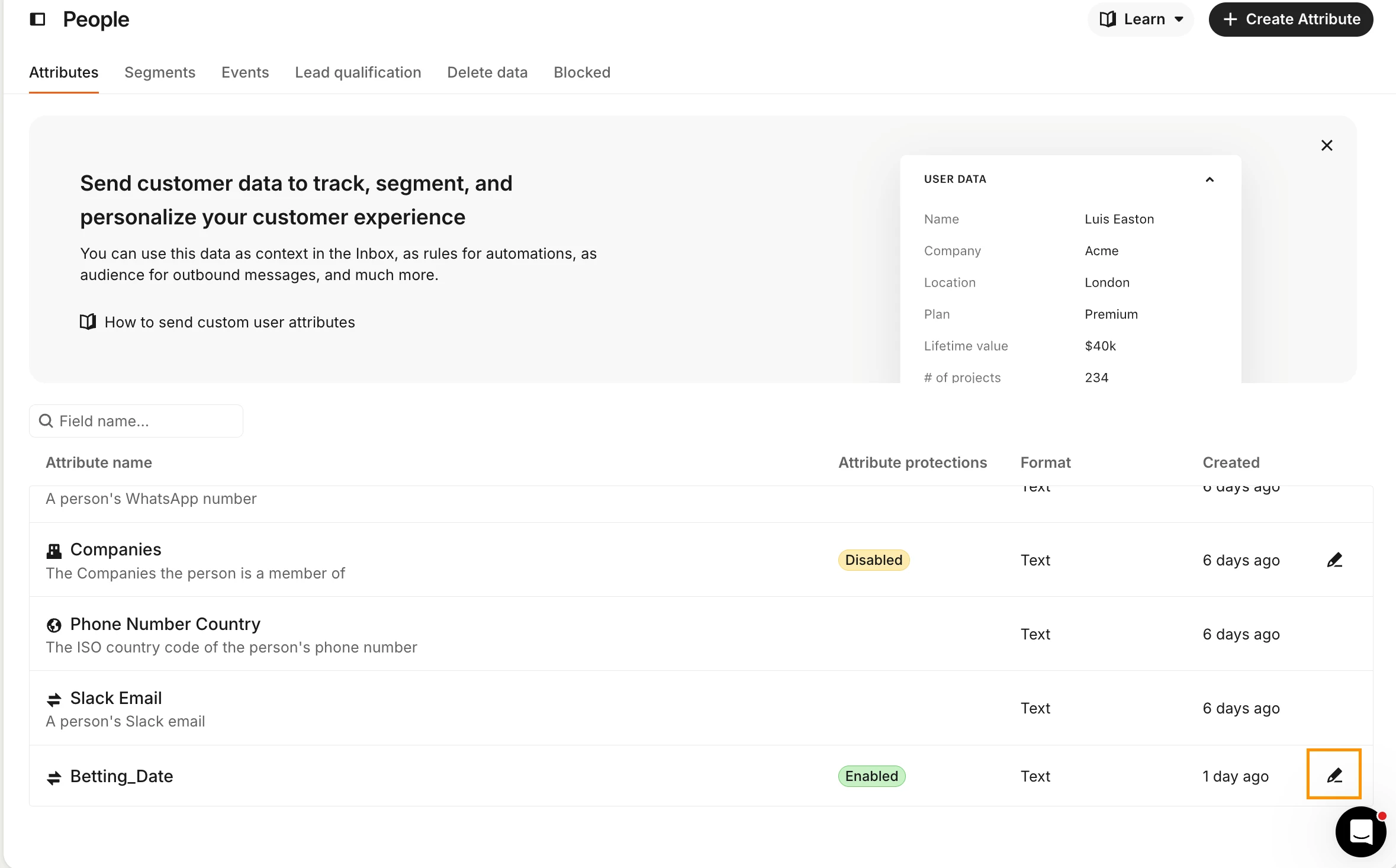The image size is (1396, 868).
Task: Click the globe icon for Phone Number Country
Action: (x=54, y=625)
